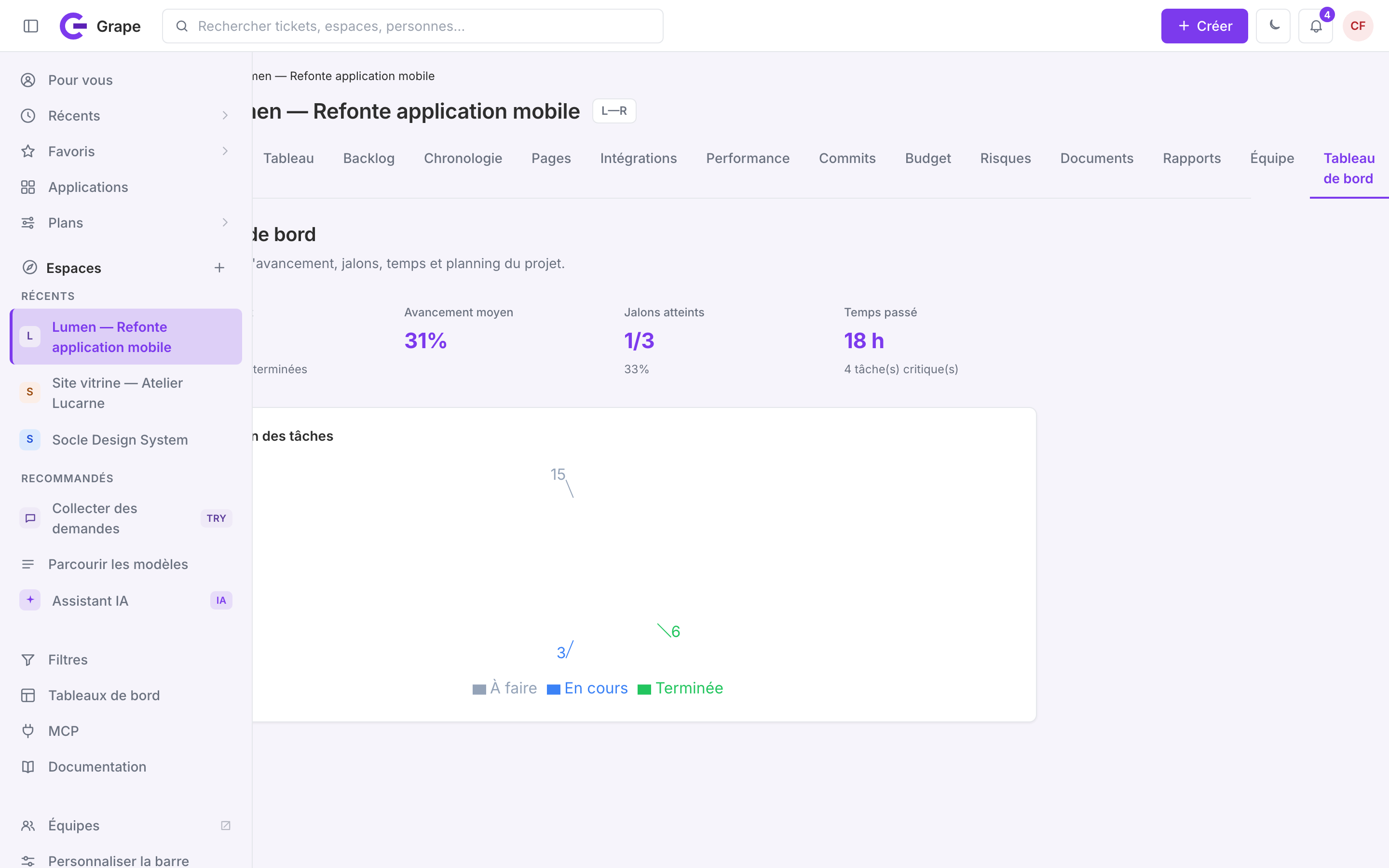Screen dimensions: 1389x868
Task: Expand the Favoris section chevron
Action: [225, 151]
